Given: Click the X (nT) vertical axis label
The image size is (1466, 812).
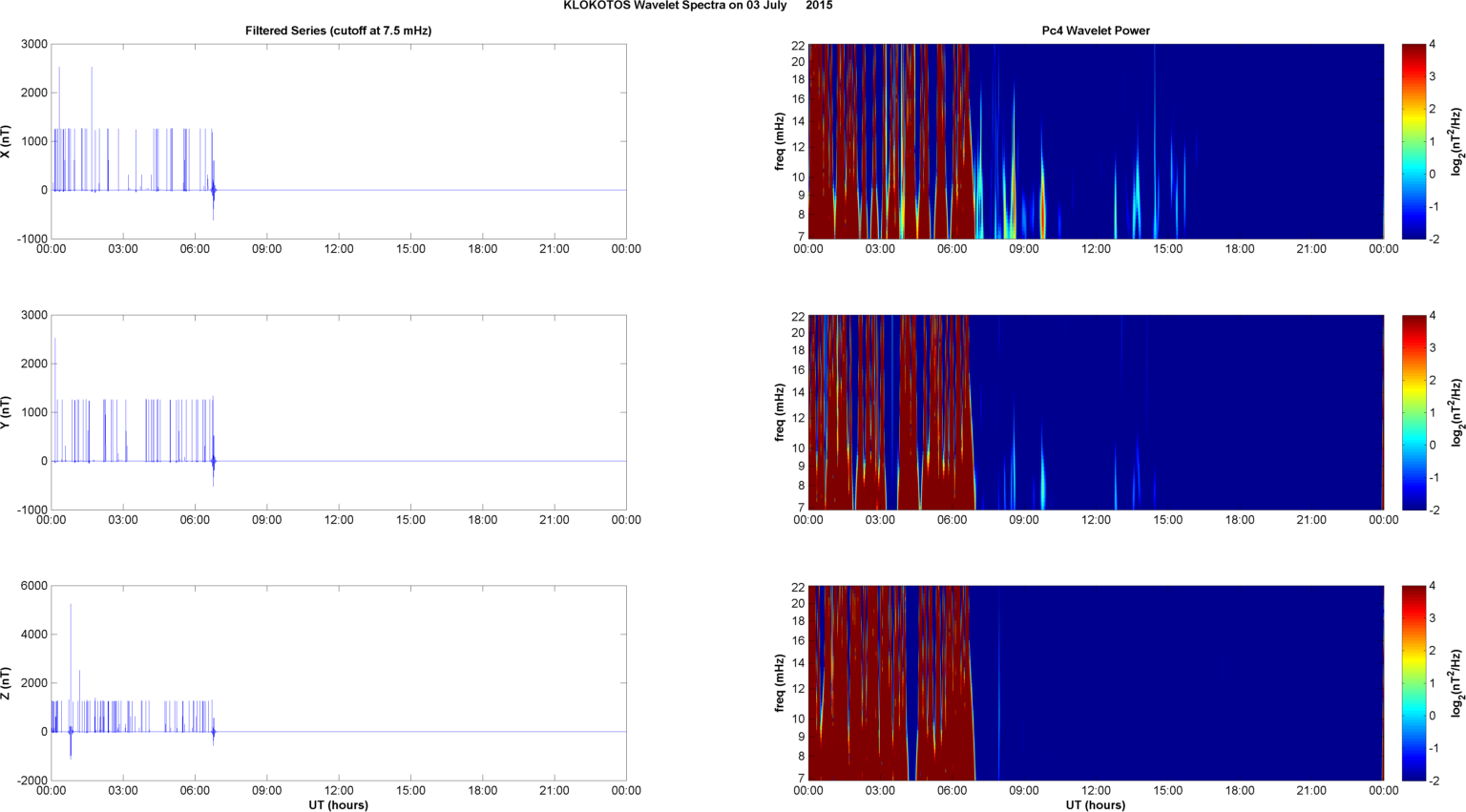Looking at the screenshot, I should [x=6, y=141].
